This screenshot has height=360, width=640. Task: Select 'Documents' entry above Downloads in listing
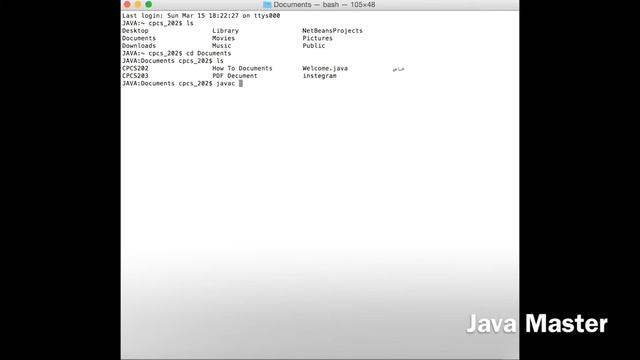[139, 38]
